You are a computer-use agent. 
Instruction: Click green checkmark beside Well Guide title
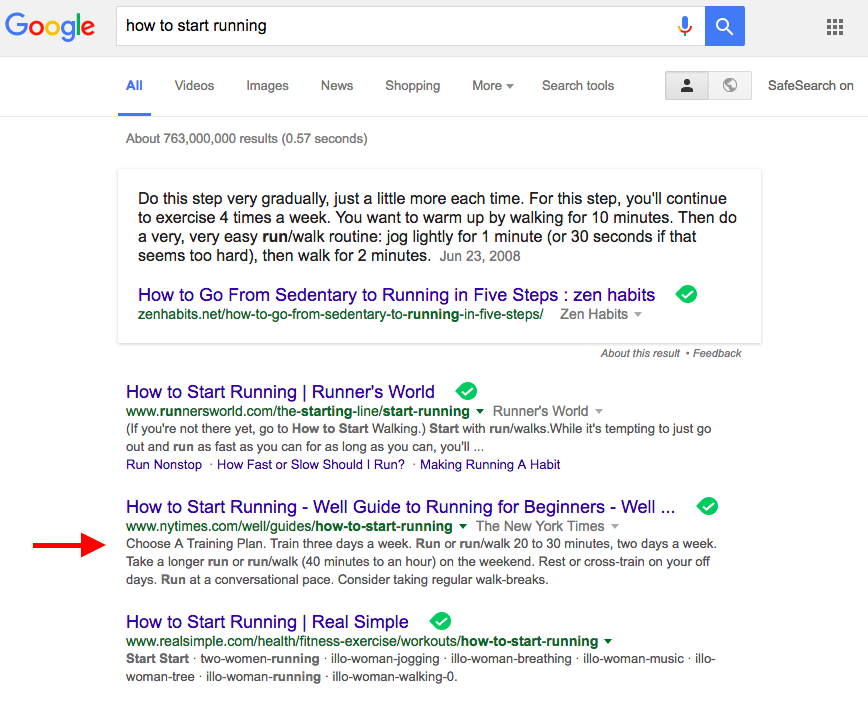click(707, 506)
